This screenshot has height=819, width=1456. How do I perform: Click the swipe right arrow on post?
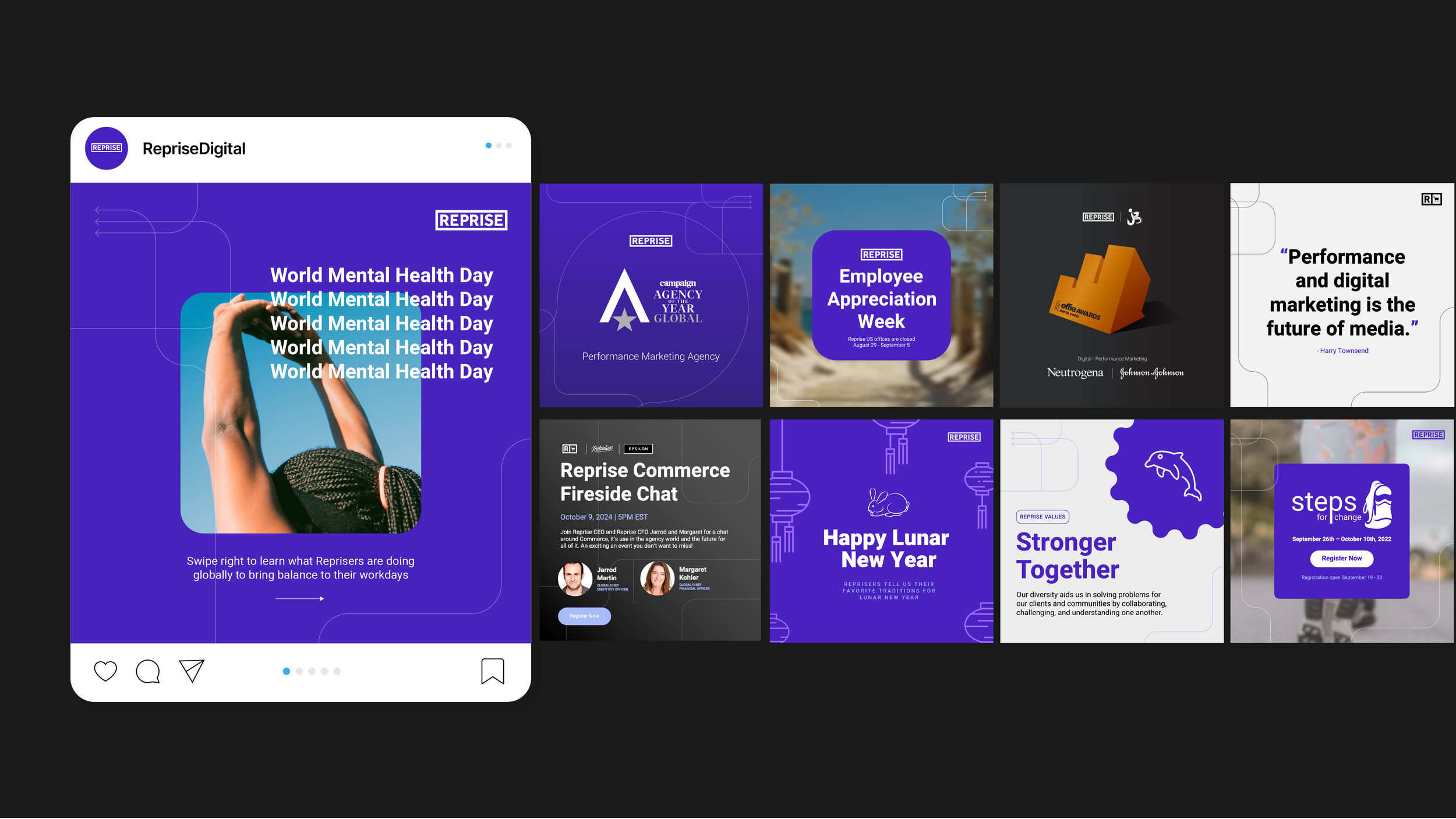click(300, 599)
